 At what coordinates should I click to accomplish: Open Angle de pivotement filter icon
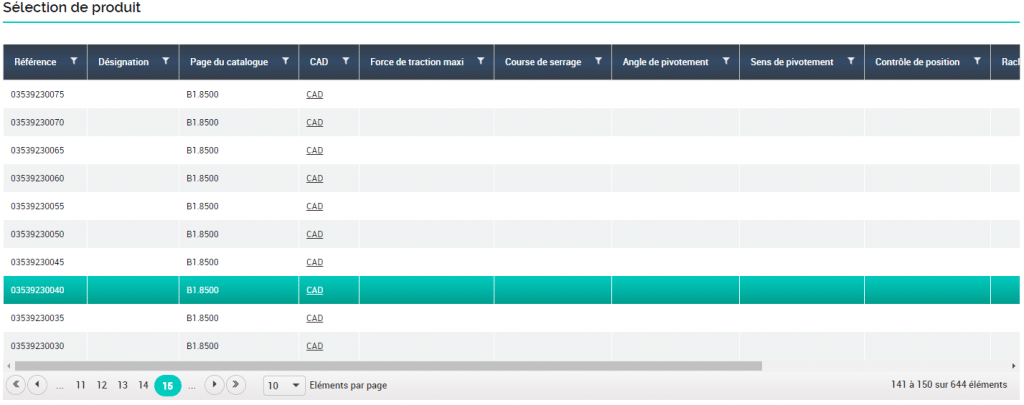(725, 61)
